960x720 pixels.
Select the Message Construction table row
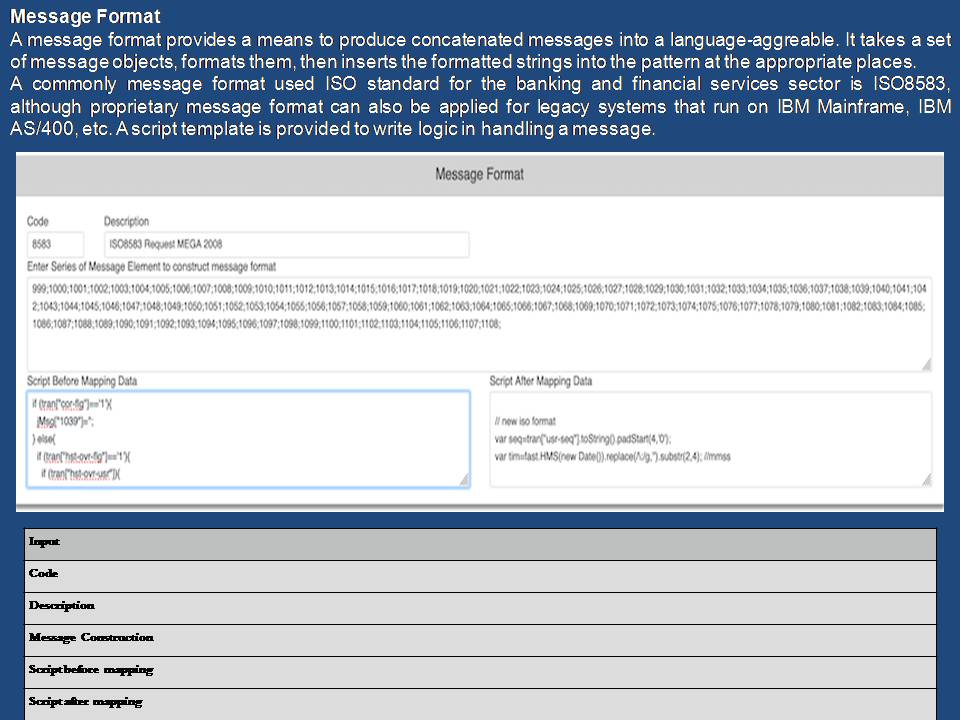[480, 639]
